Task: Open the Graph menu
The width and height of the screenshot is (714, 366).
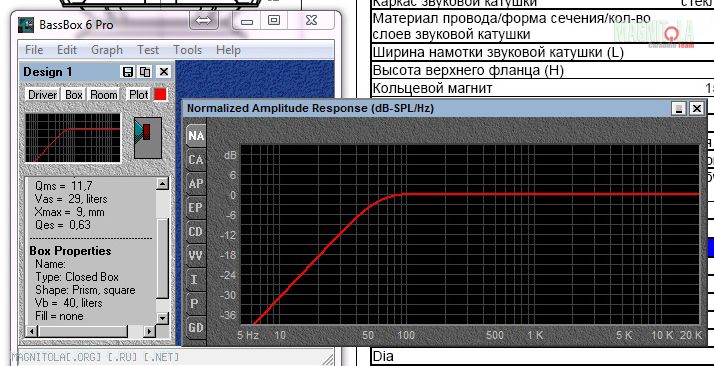Action: pos(107,50)
